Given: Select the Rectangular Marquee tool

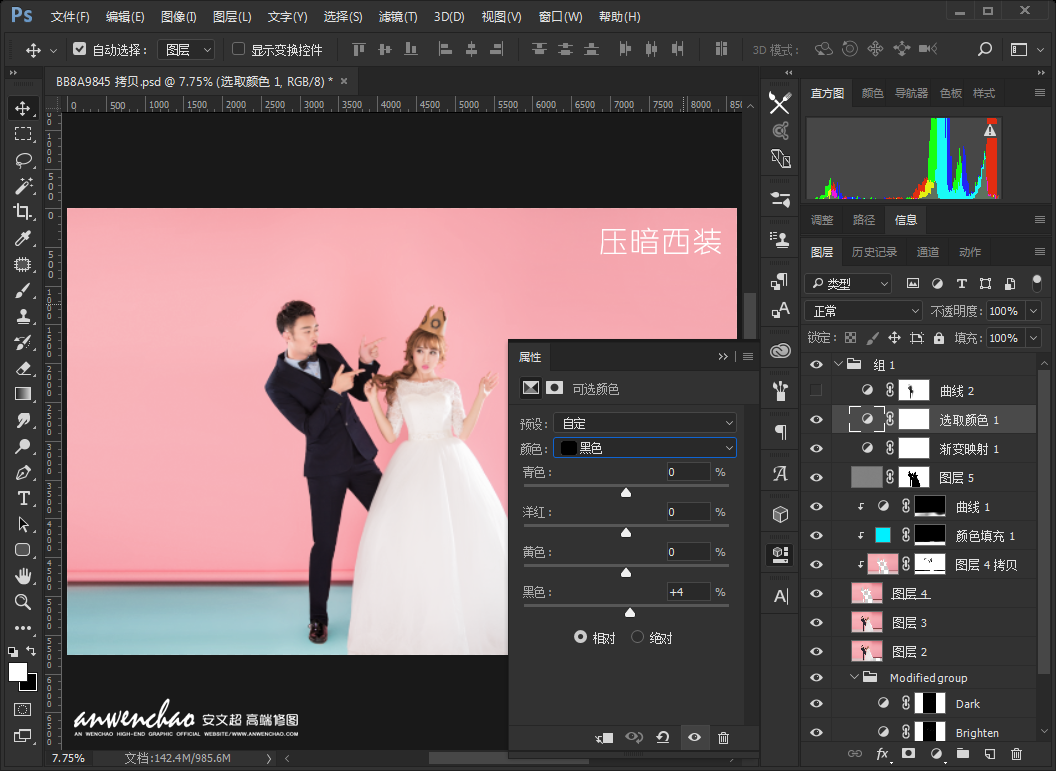Looking at the screenshot, I should (23, 134).
